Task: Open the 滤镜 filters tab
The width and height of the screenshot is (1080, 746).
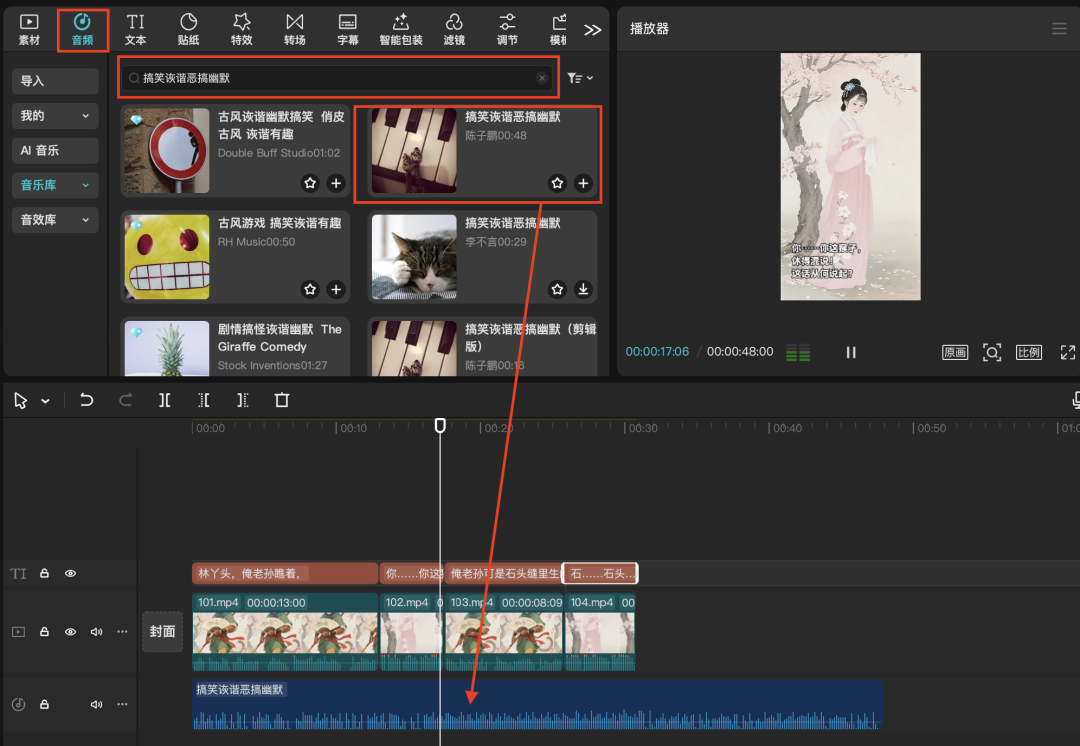Action: tap(454, 29)
